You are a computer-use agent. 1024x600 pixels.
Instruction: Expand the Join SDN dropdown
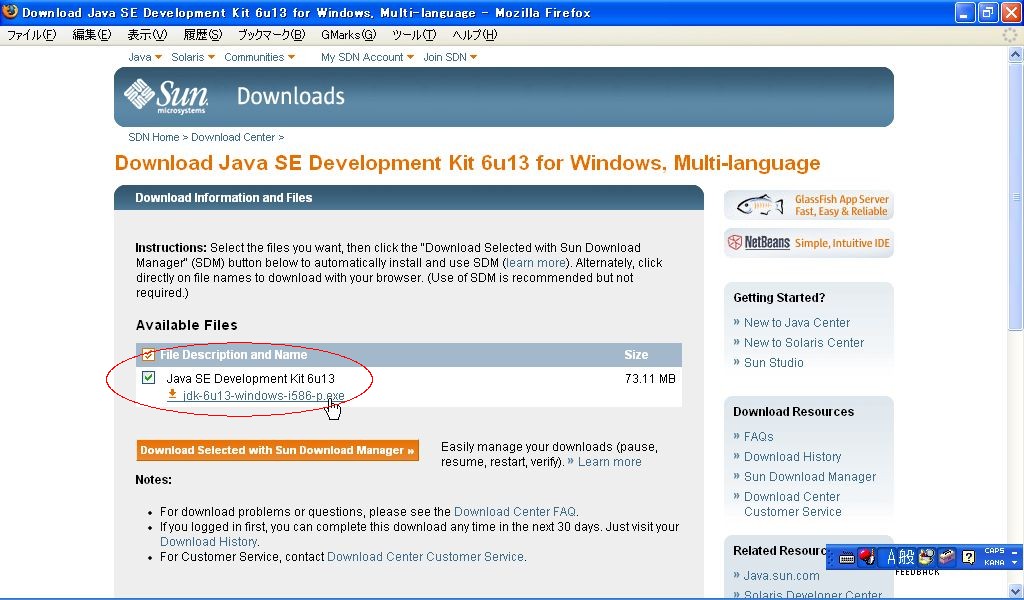point(450,57)
